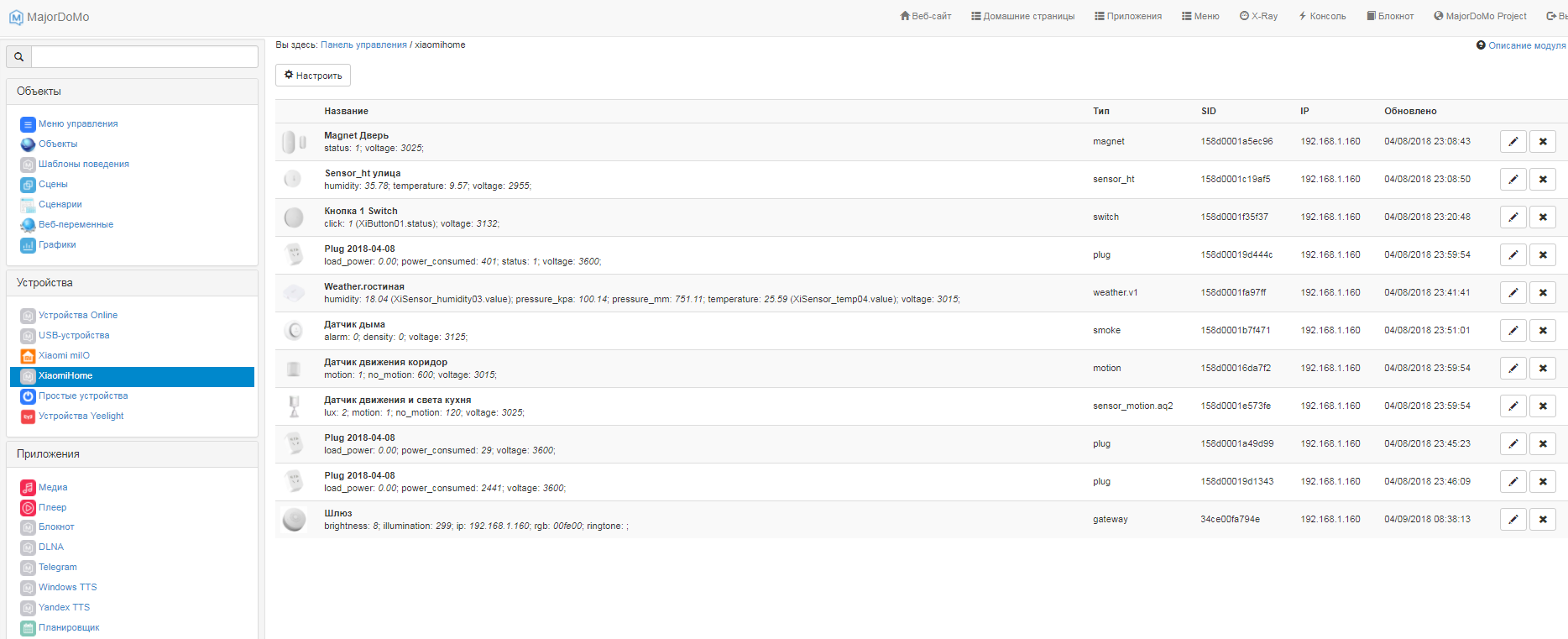Open the 'Консоль' top menu item

(1322, 16)
